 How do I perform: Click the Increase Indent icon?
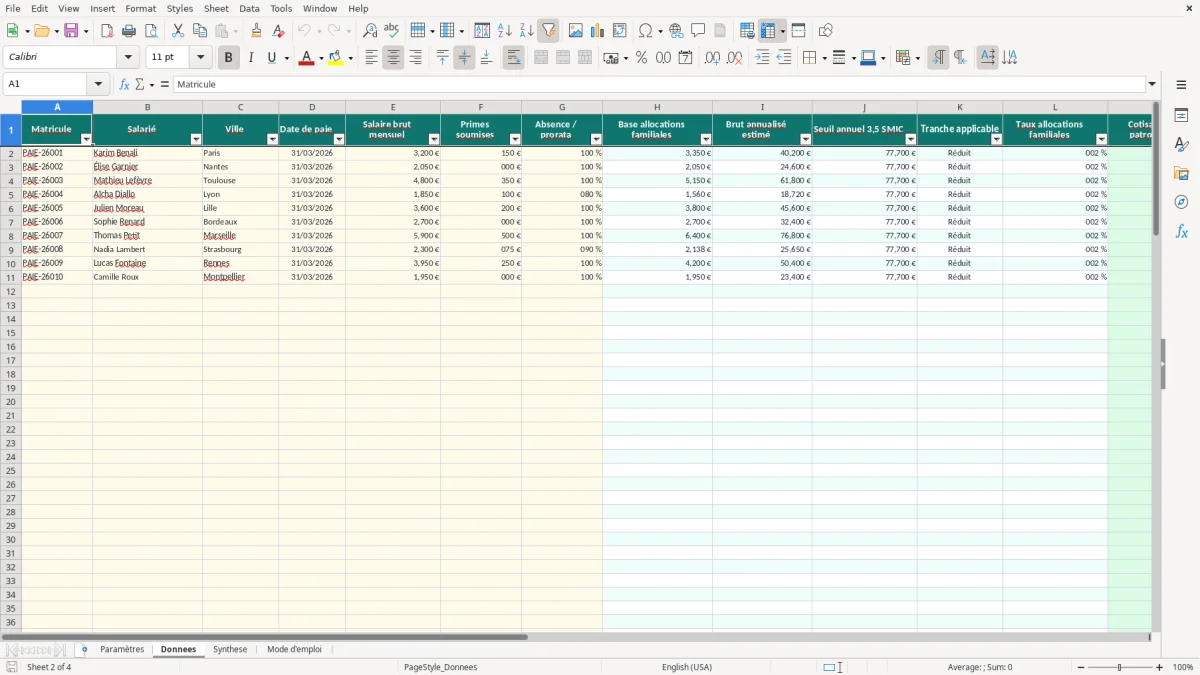[x=762, y=58]
